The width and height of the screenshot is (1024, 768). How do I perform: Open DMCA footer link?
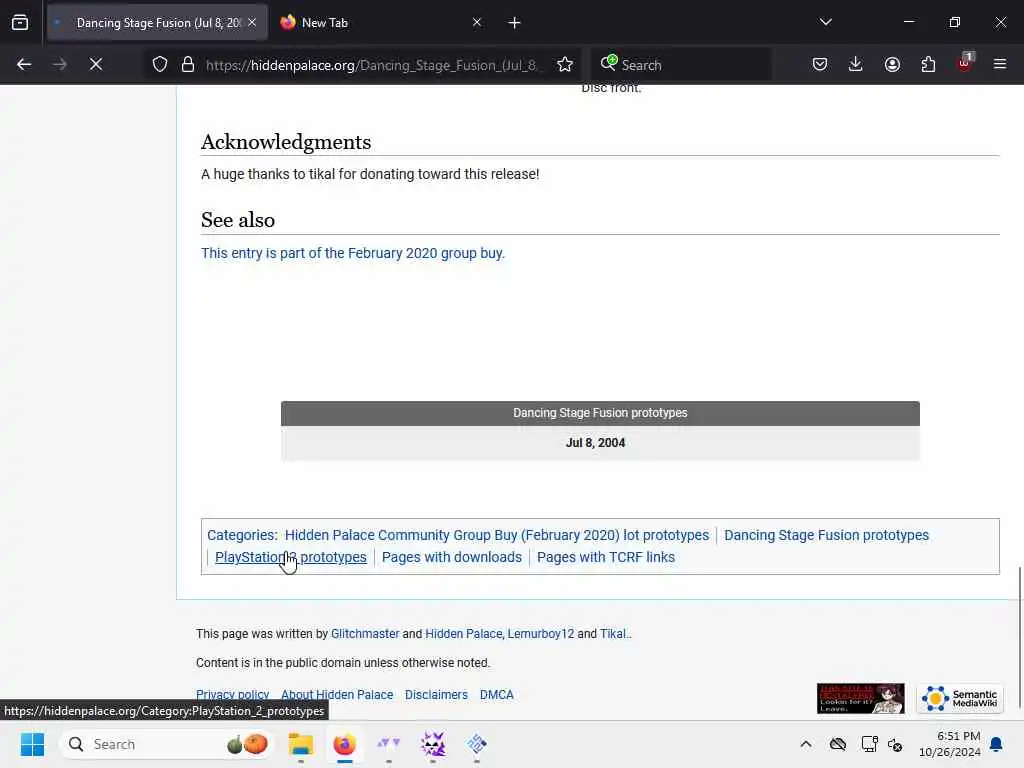pos(496,695)
